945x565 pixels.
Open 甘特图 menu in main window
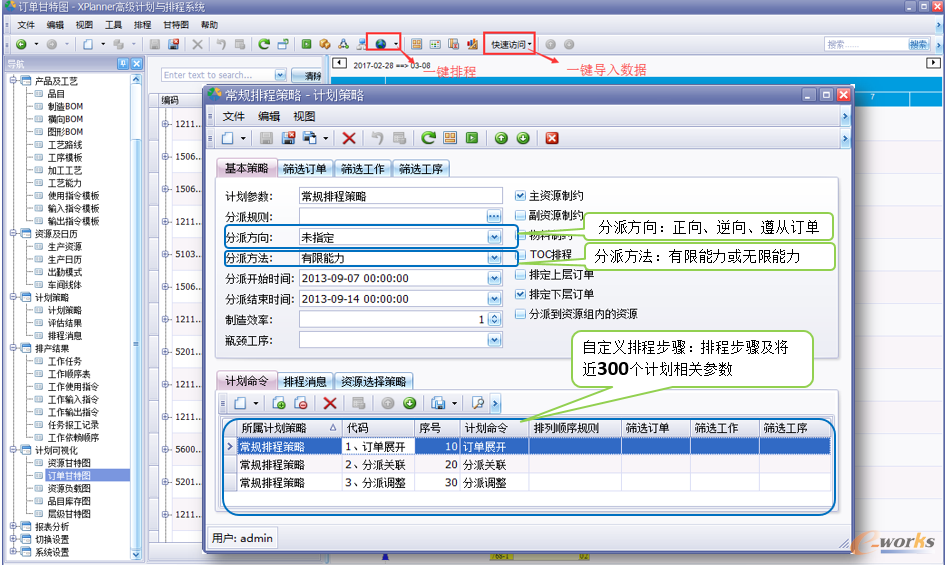click(175, 25)
